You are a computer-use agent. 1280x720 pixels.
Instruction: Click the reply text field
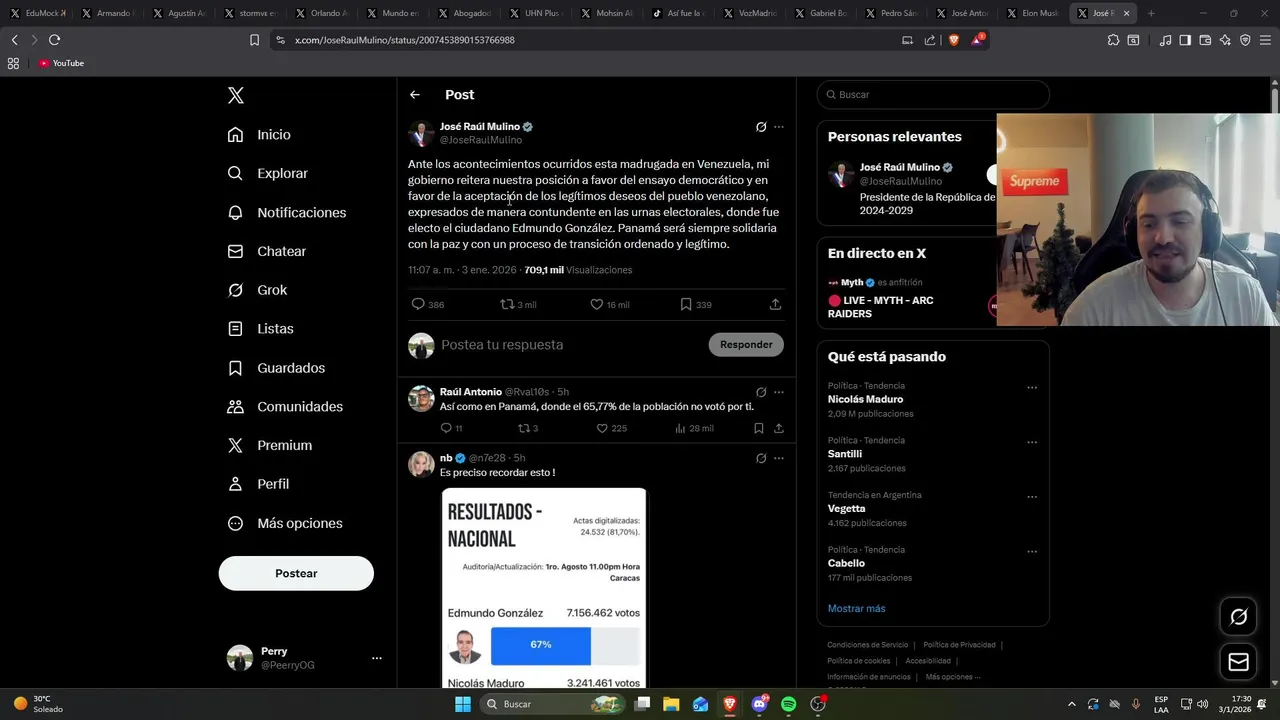click(x=570, y=345)
